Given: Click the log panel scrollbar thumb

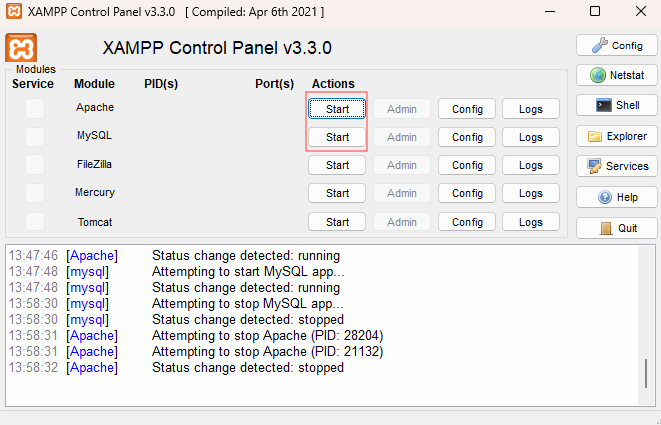Looking at the screenshot, I should click(646, 374).
